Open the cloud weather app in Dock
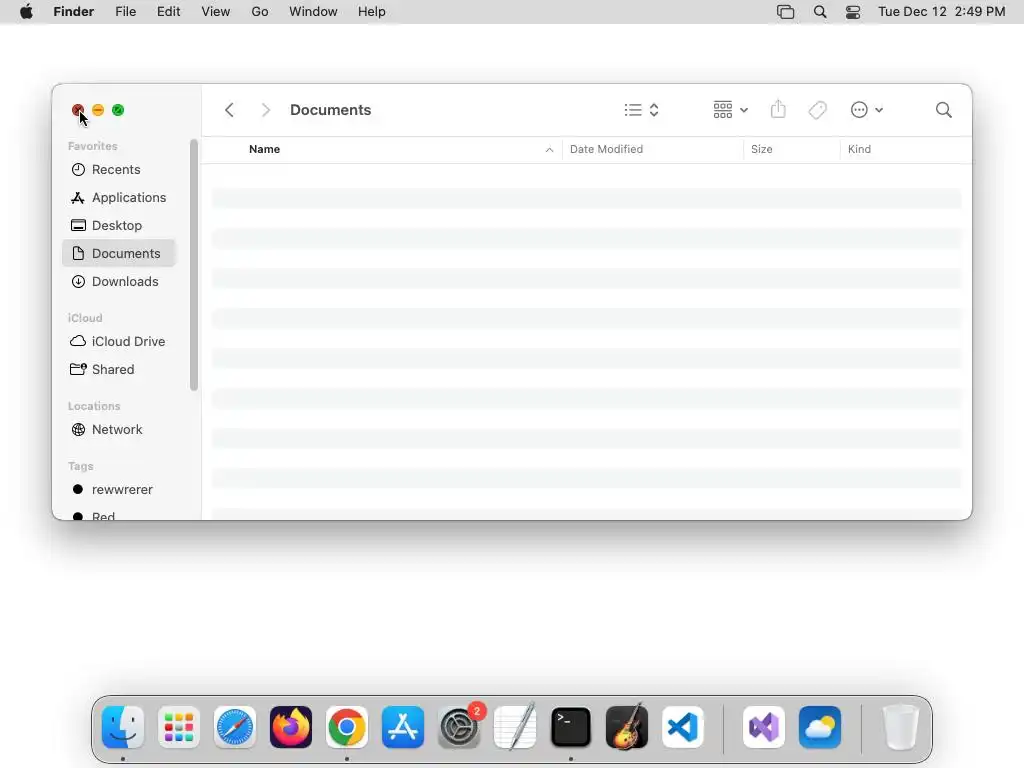1024x768 pixels. click(820, 727)
